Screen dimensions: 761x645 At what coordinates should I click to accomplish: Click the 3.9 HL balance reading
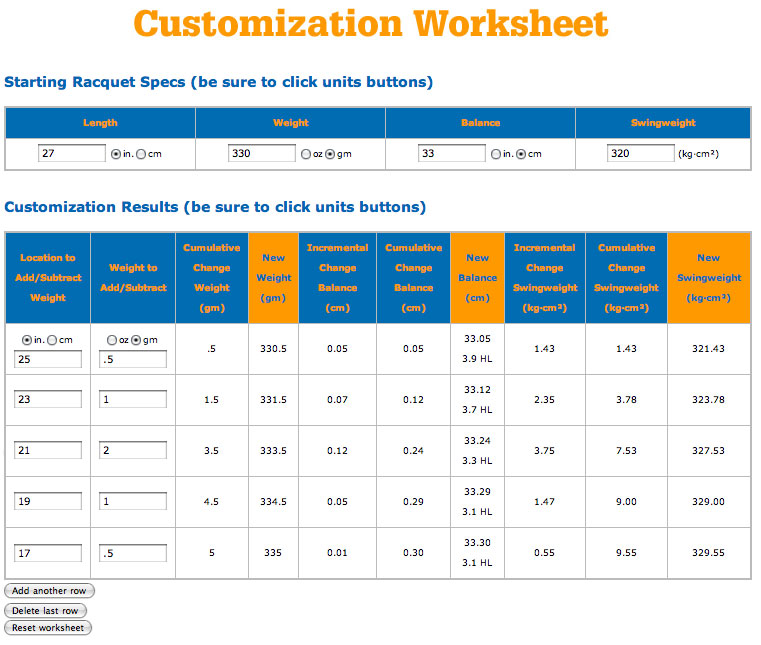pos(477,359)
